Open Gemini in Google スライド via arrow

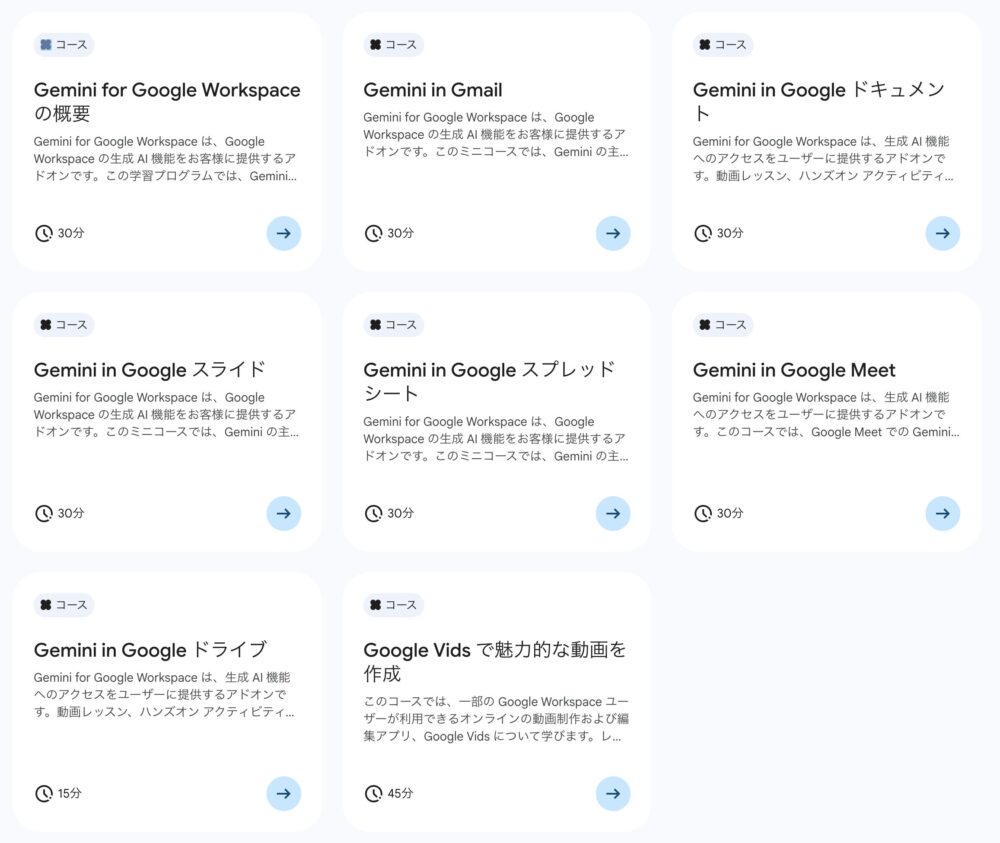point(283,513)
